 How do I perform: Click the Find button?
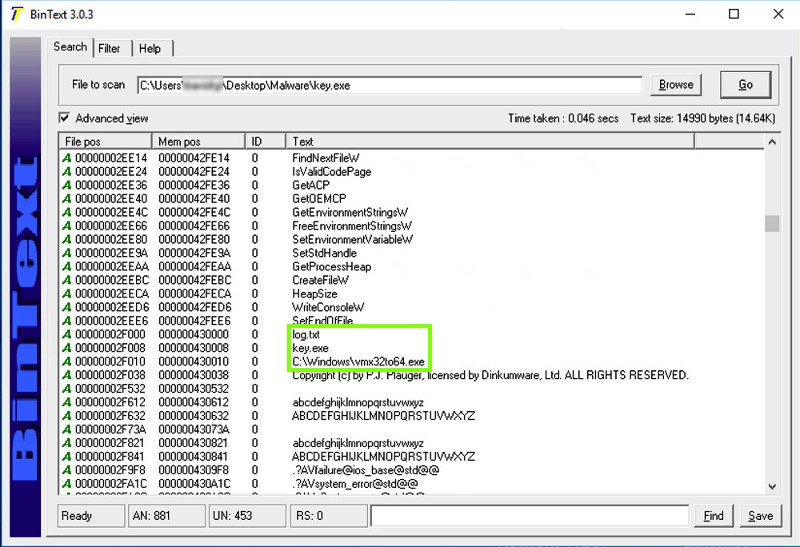pyautogui.click(x=714, y=516)
